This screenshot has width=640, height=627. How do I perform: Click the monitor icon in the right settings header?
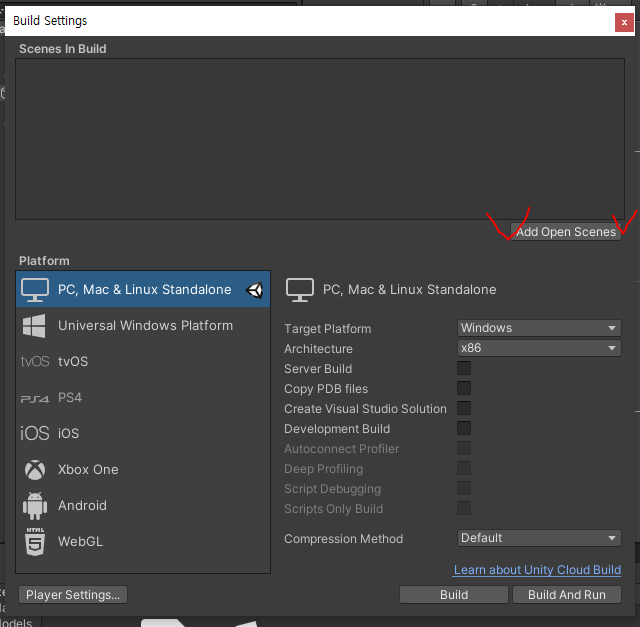coord(300,290)
